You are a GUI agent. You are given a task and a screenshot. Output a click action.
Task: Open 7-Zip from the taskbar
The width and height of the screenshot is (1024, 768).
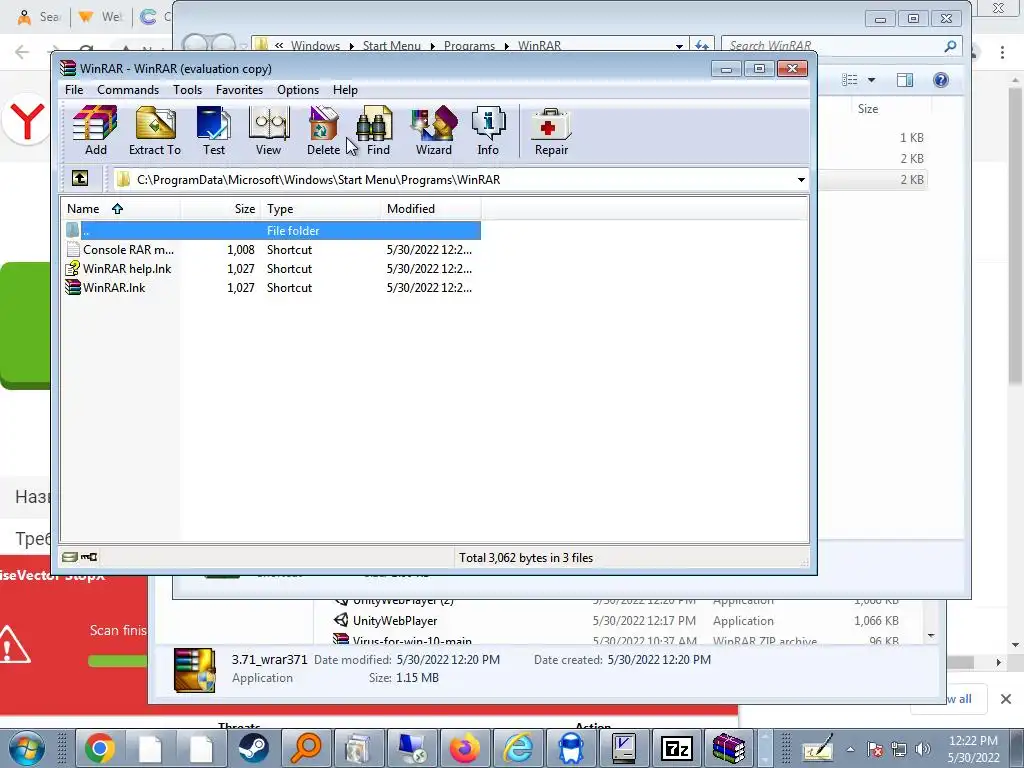click(x=676, y=748)
